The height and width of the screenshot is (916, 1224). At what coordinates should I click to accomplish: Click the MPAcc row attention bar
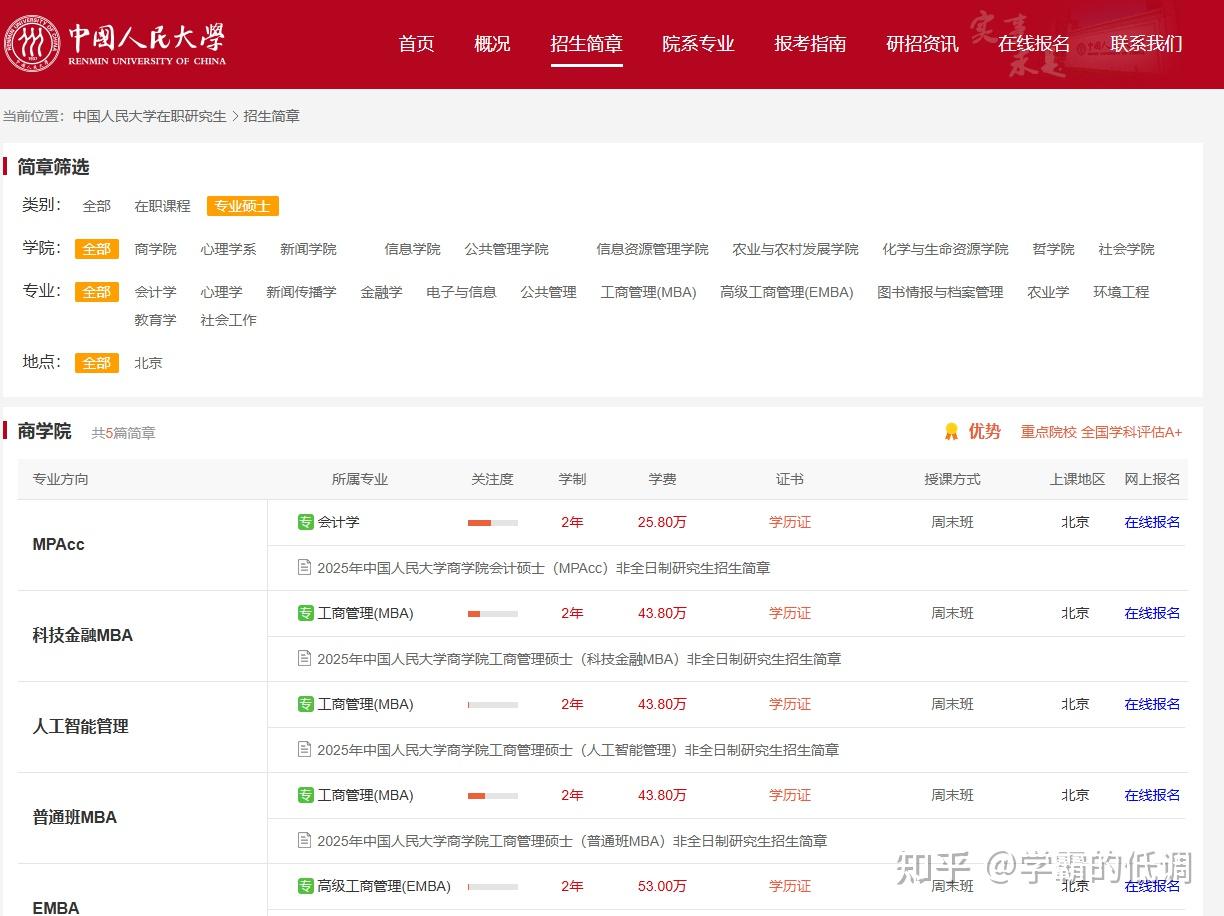pyautogui.click(x=493, y=523)
